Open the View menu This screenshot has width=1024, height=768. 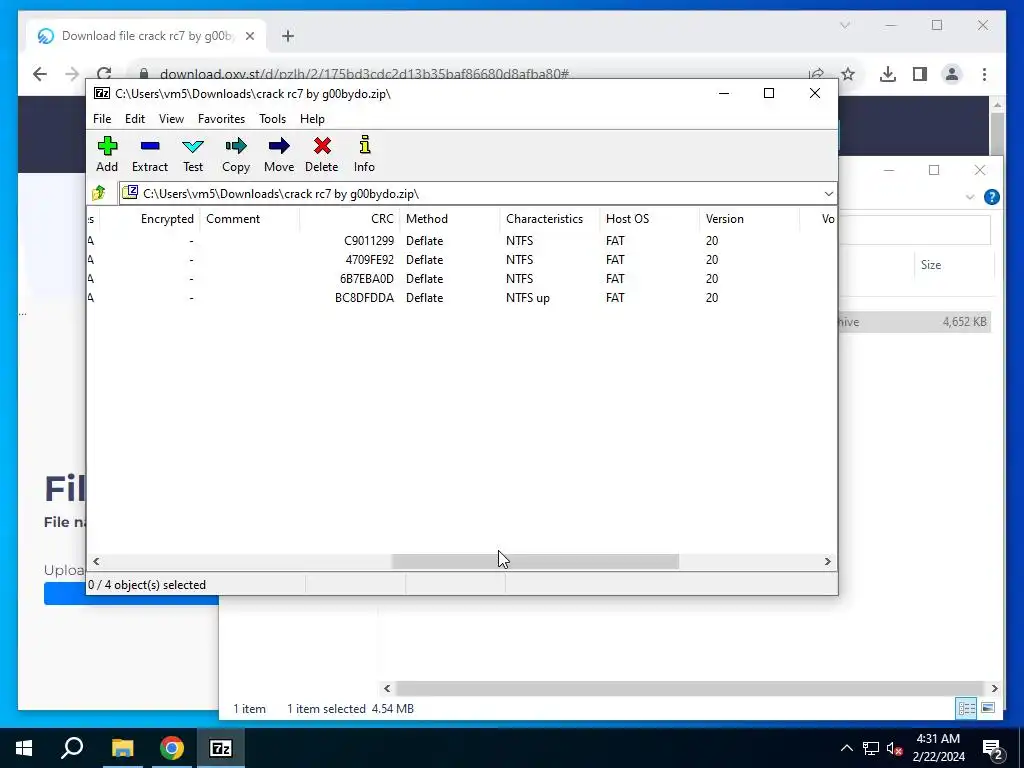[x=171, y=119]
